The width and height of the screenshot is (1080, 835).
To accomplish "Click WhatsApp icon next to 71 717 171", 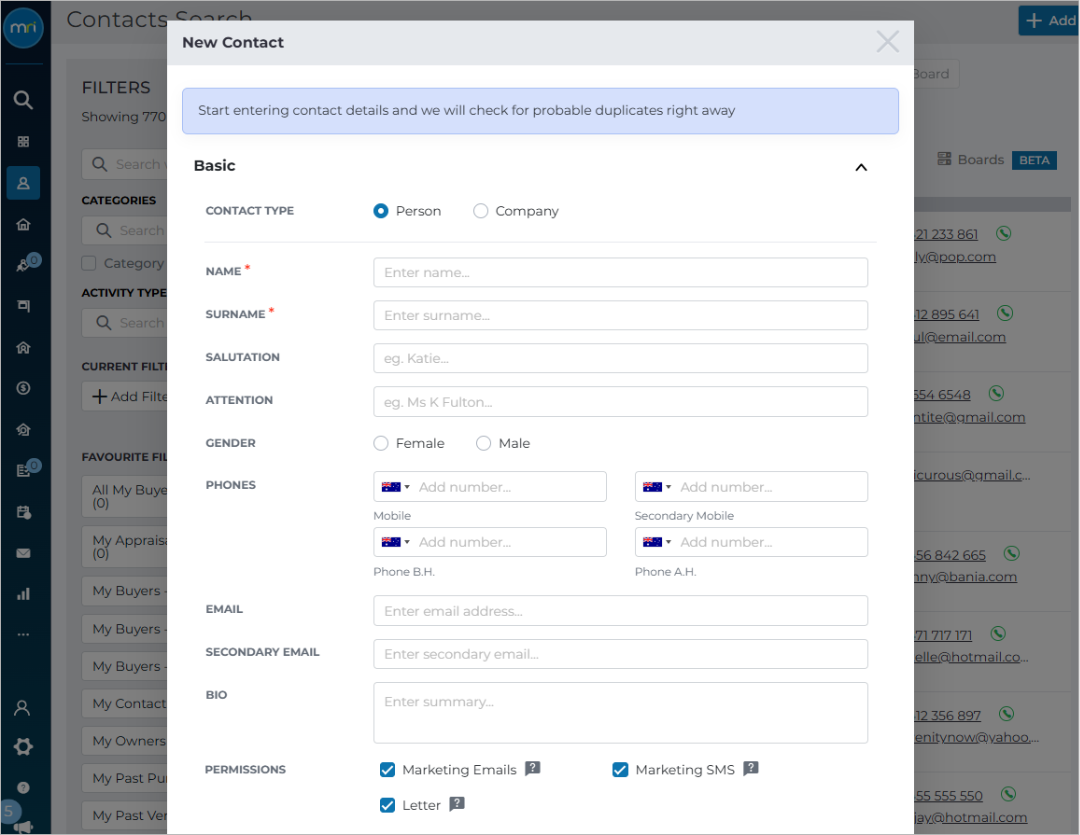I will [x=998, y=633].
